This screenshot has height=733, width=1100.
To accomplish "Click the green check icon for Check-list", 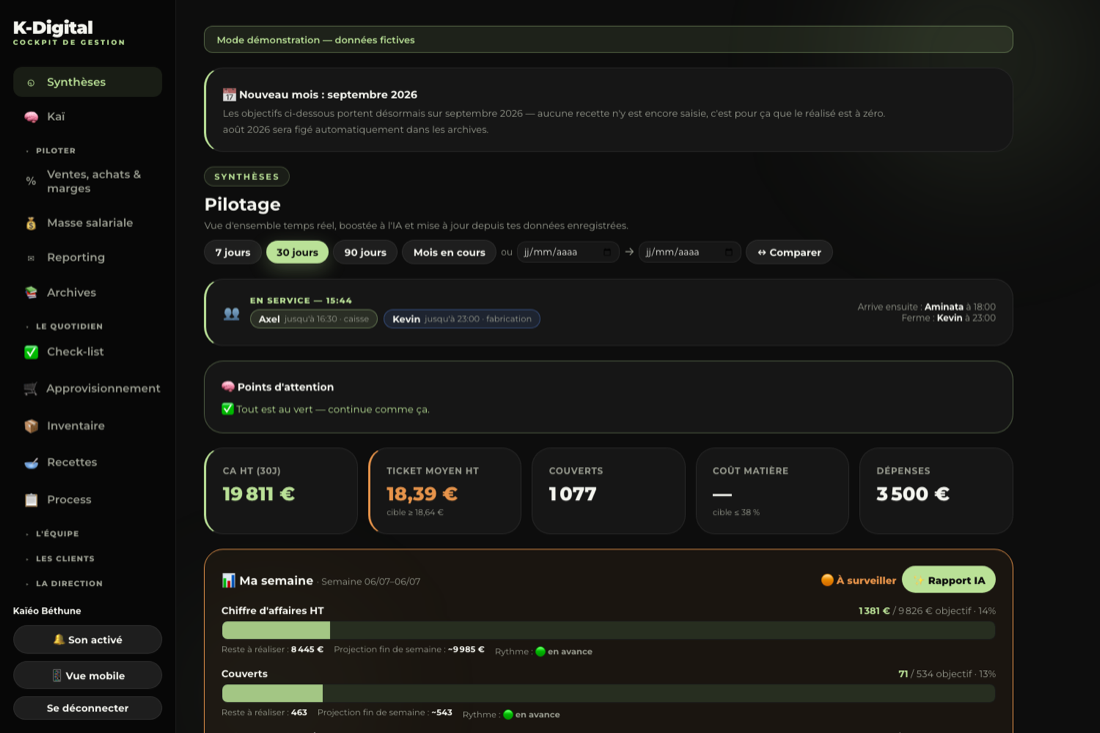I will (31, 352).
